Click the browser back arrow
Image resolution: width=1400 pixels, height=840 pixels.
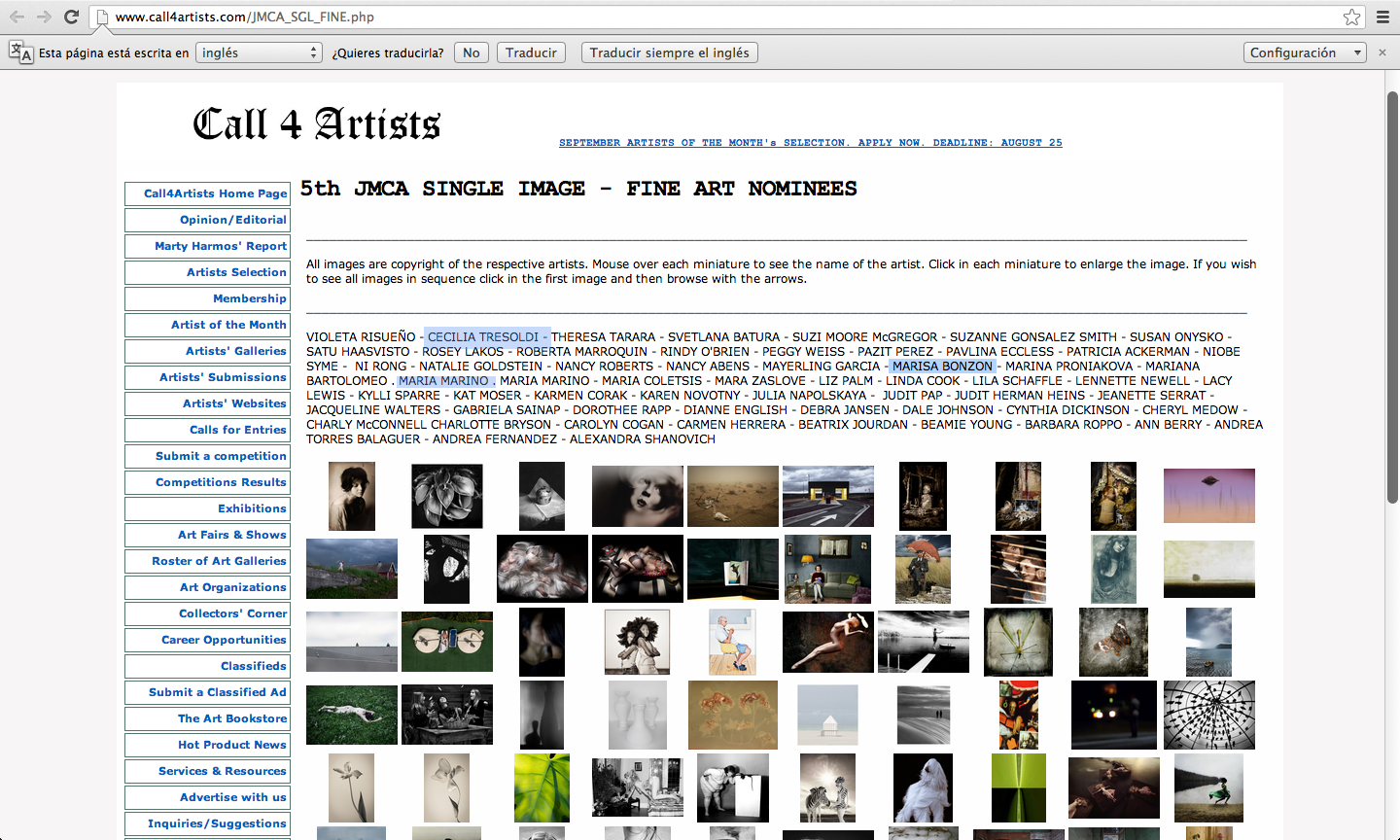(x=17, y=17)
